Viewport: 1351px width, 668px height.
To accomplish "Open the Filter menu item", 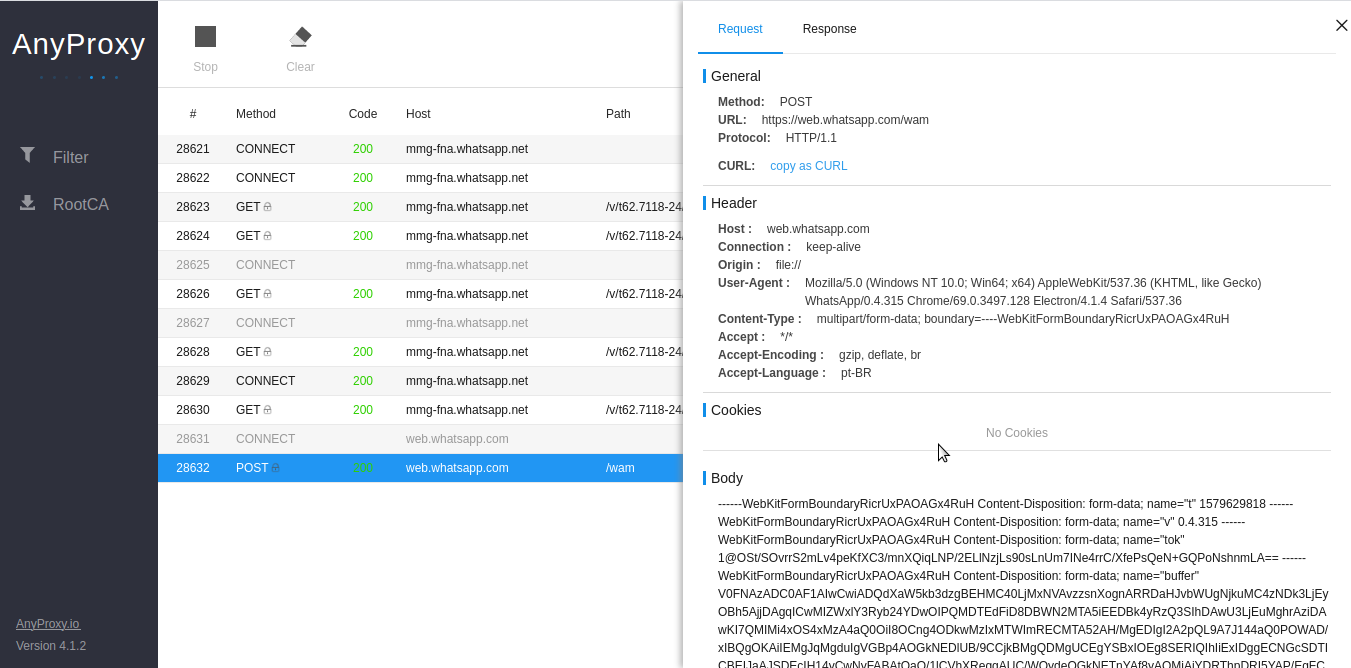I will click(x=71, y=157).
